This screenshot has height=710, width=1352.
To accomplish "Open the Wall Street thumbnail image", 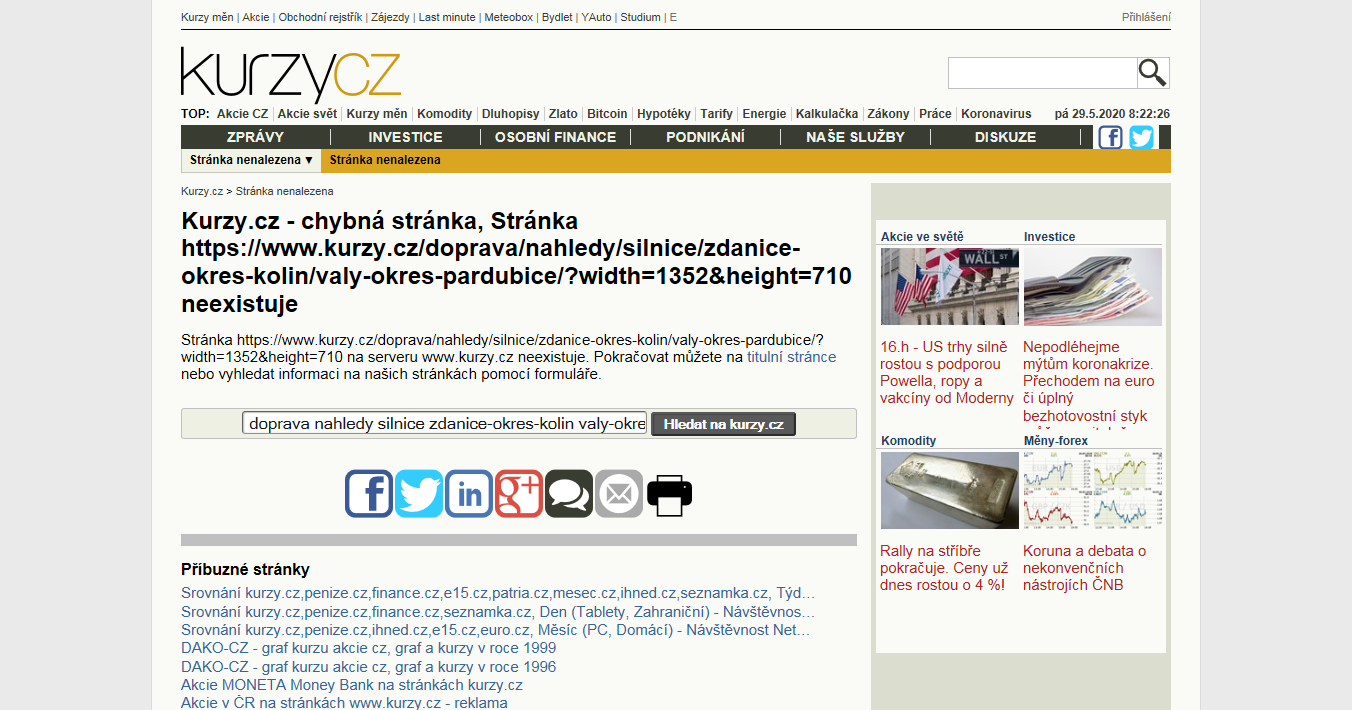I will 950,286.
